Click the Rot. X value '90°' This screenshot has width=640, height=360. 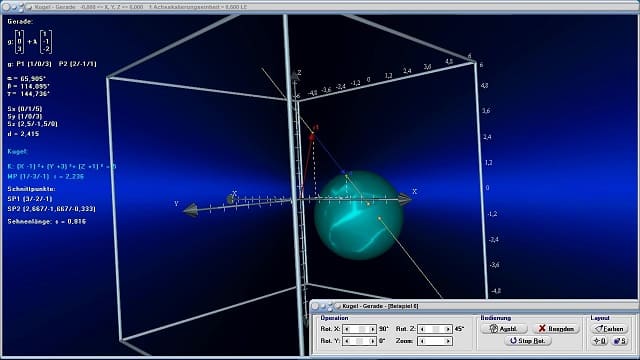(x=384, y=329)
